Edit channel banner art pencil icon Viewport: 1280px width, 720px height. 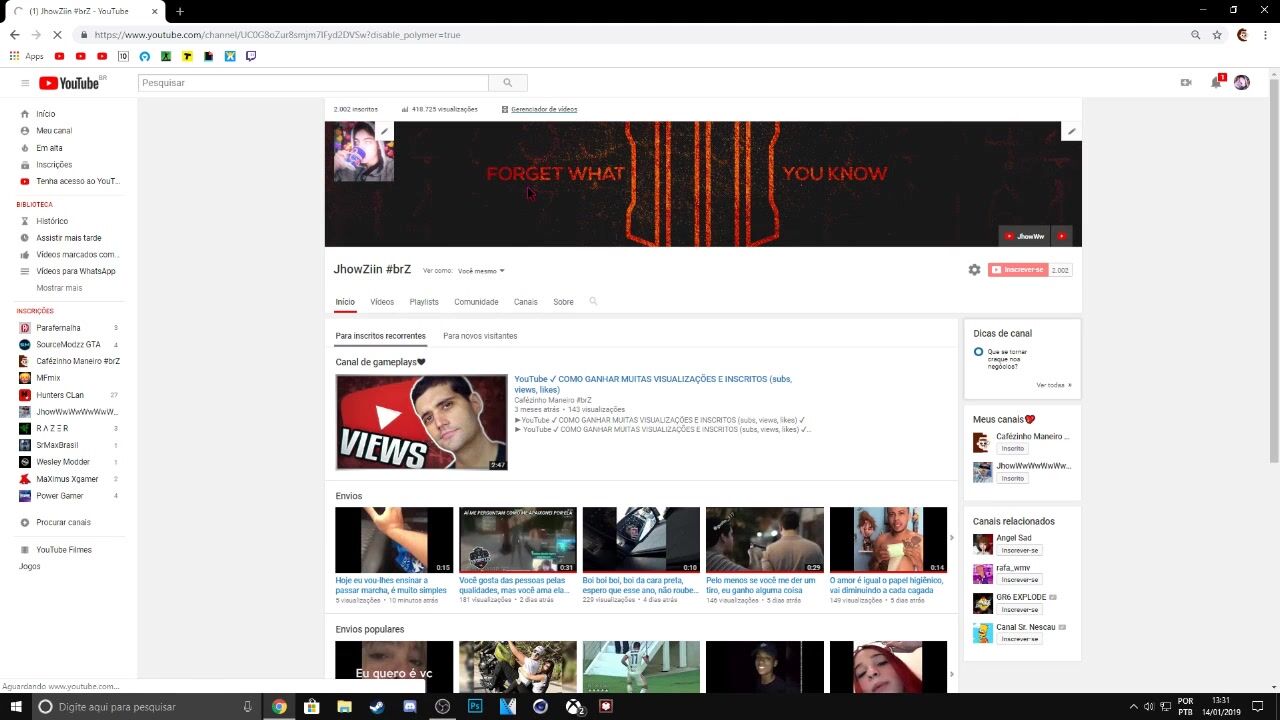[1071, 131]
